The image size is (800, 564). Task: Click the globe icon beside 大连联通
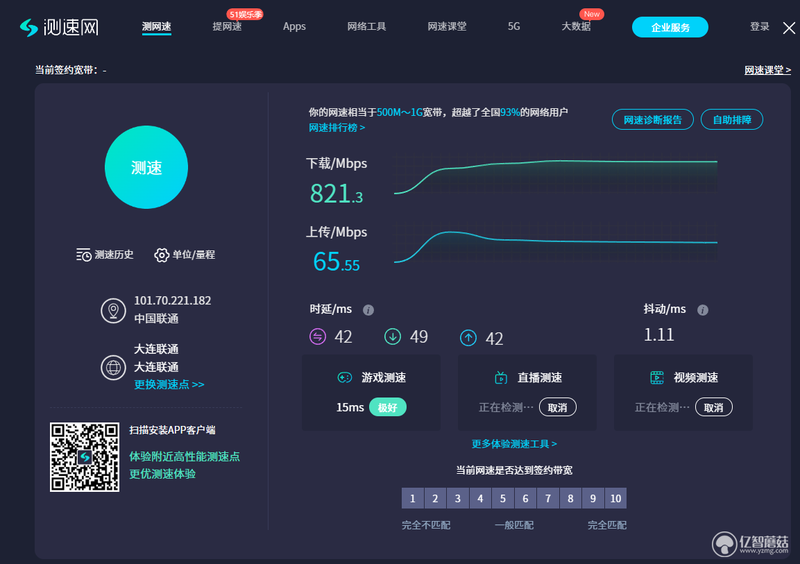coord(113,367)
